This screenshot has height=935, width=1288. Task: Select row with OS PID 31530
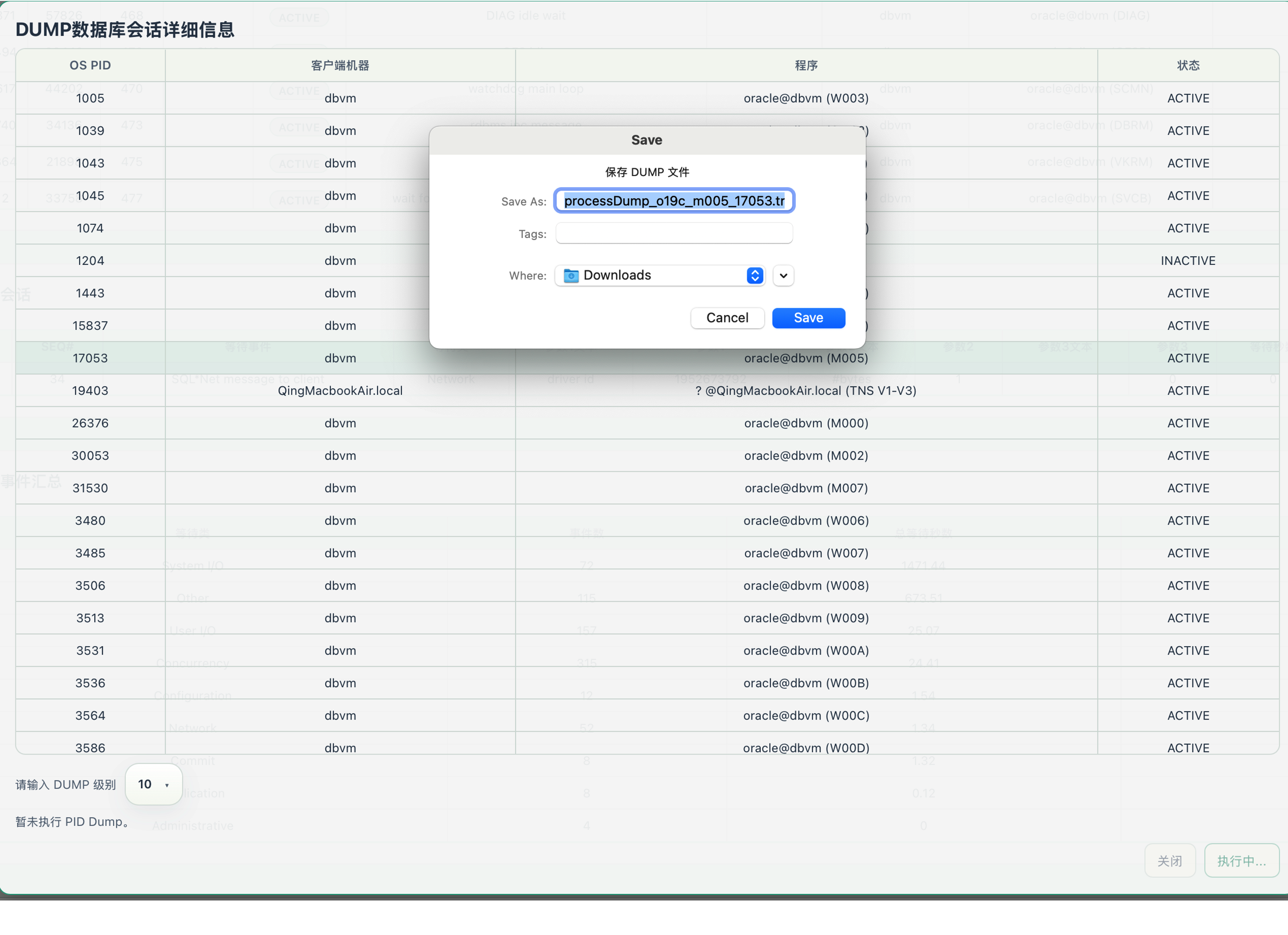click(648, 488)
